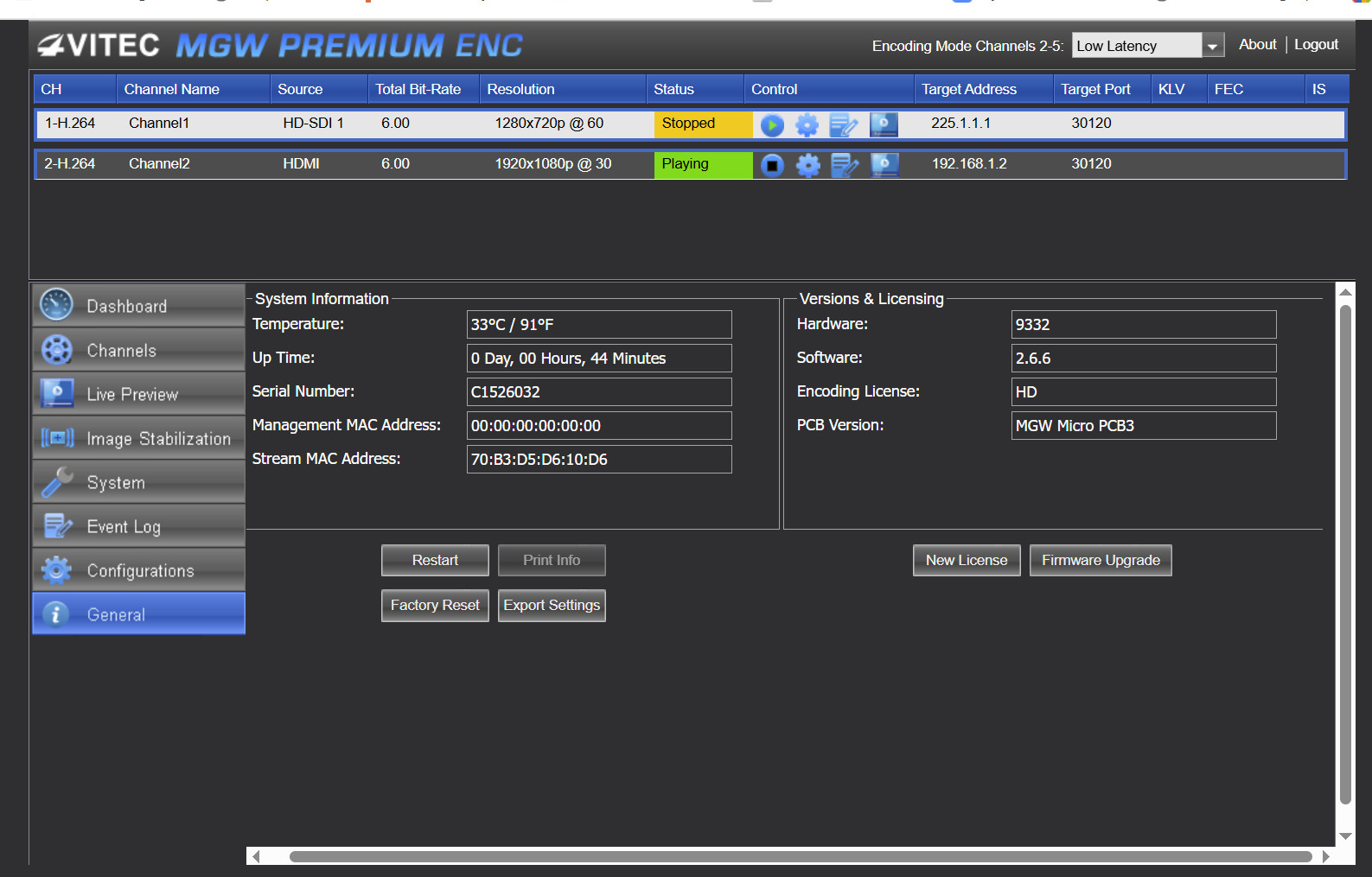
Task: Click the Status column header
Action: pos(695,89)
